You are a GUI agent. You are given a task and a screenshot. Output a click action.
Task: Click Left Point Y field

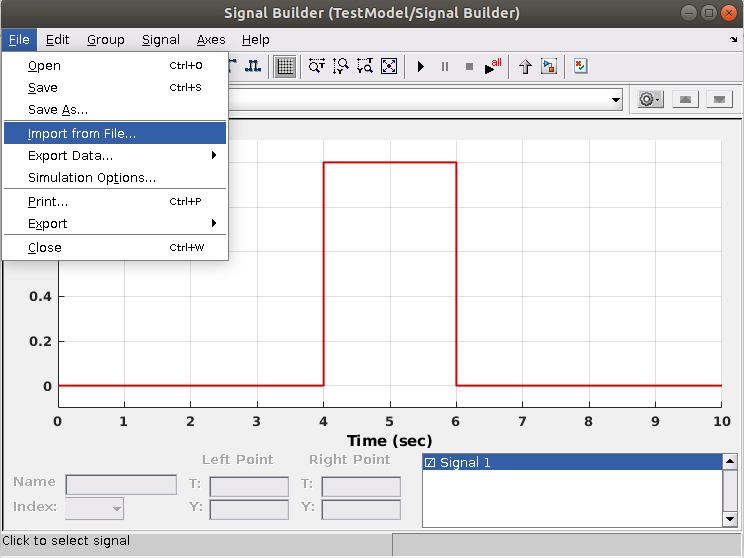point(249,510)
